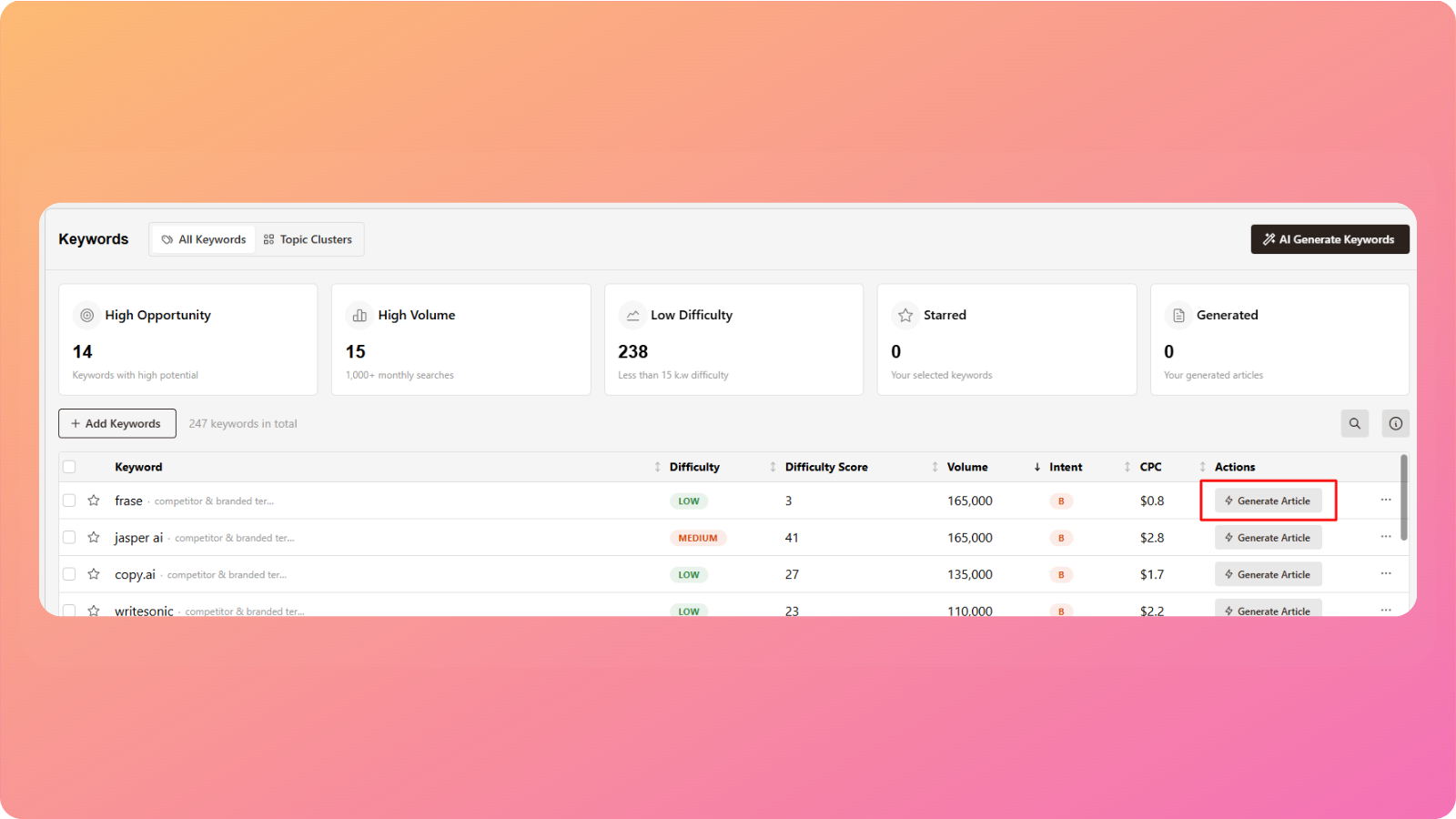Screen dimensions: 1456x819
Task: Star the copy.ai keyword
Action: click(x=94, y=574)
